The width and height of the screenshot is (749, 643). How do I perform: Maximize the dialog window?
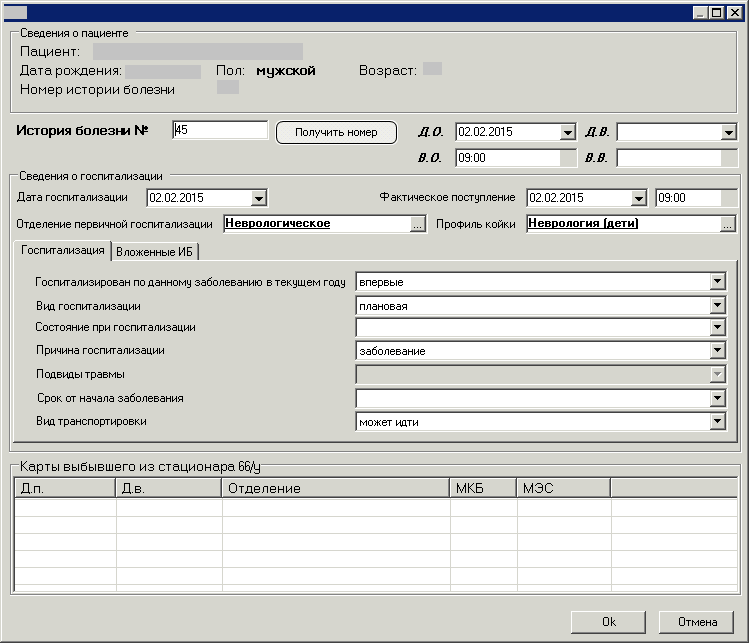[x=717, y=13]
